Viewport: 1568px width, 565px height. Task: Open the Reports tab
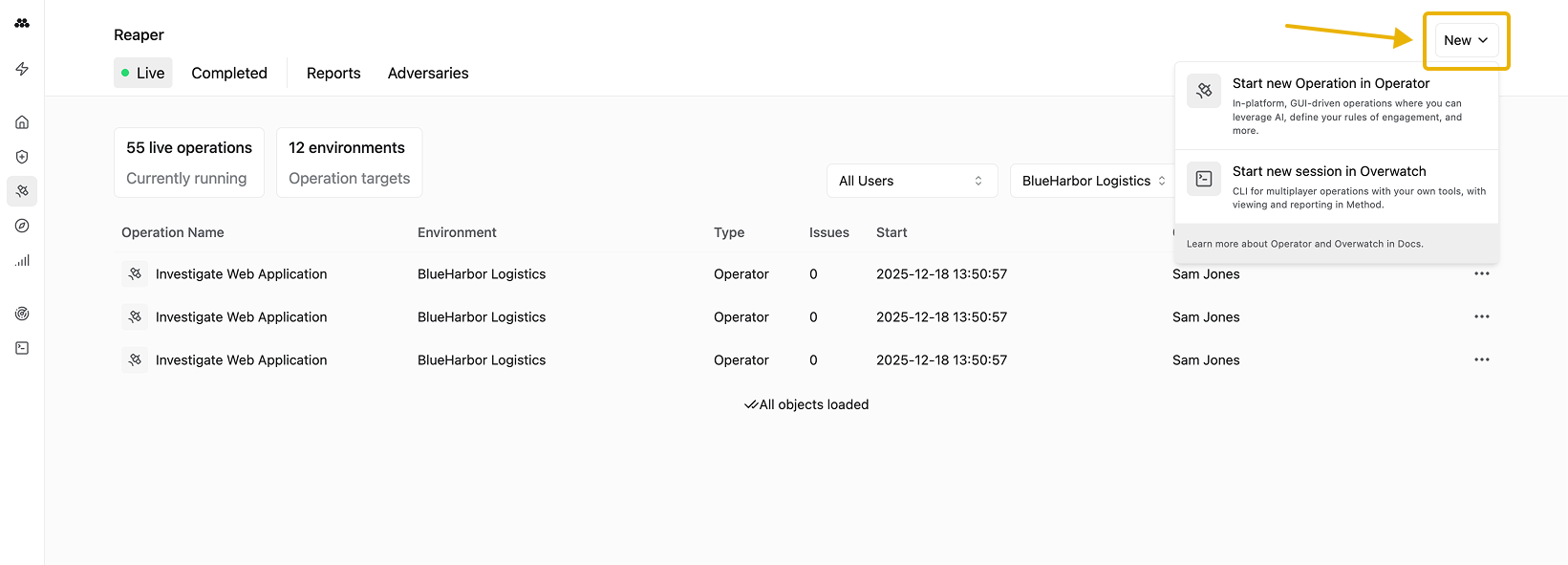(333, 73)
